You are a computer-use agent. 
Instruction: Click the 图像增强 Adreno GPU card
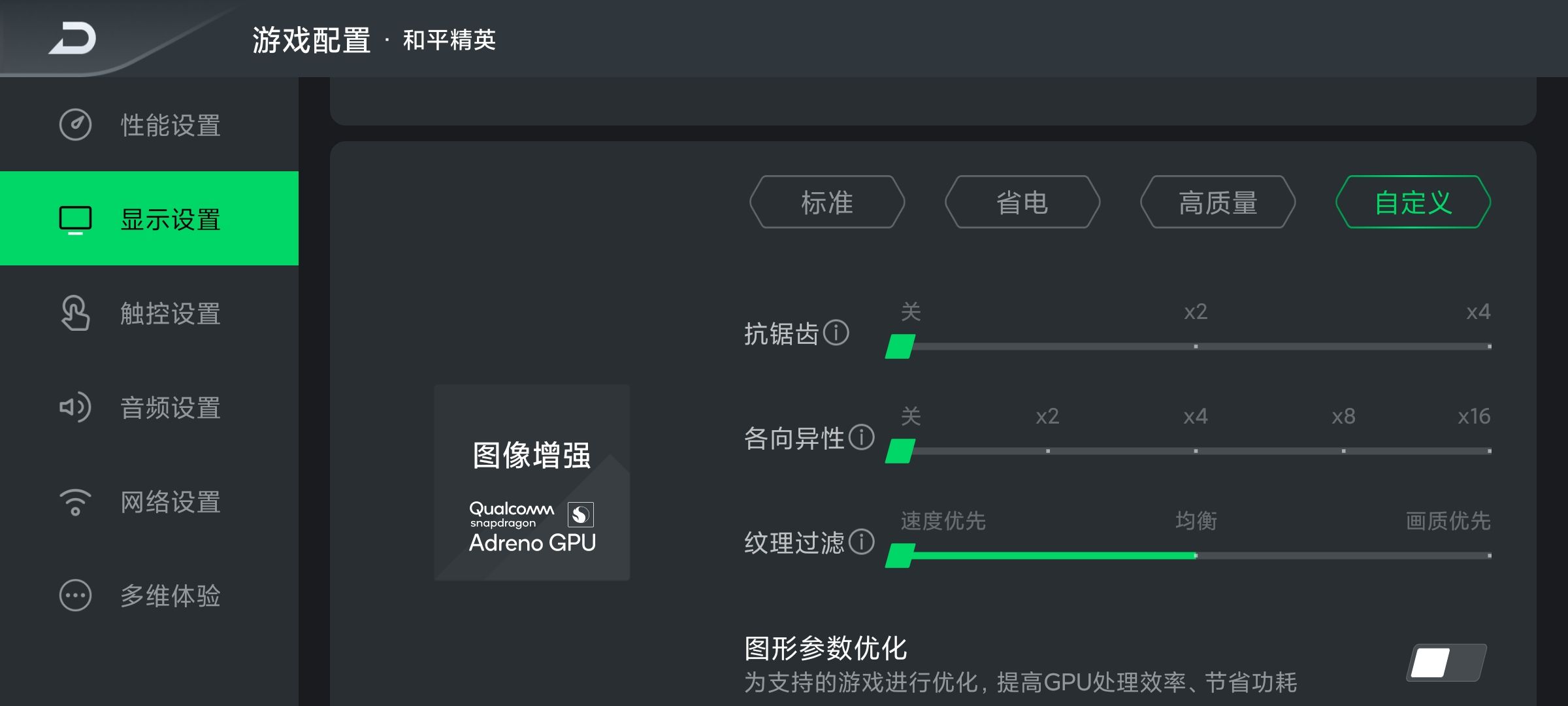532,482
